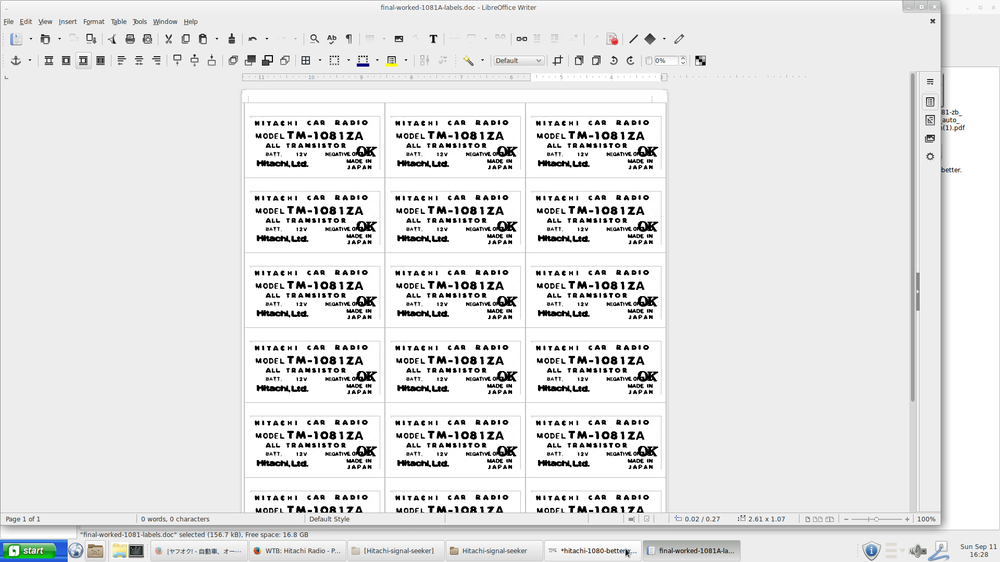This screenshot has width=1000, height=562.
Task: Click the Copy icon
Action: [x=186, y=39]
